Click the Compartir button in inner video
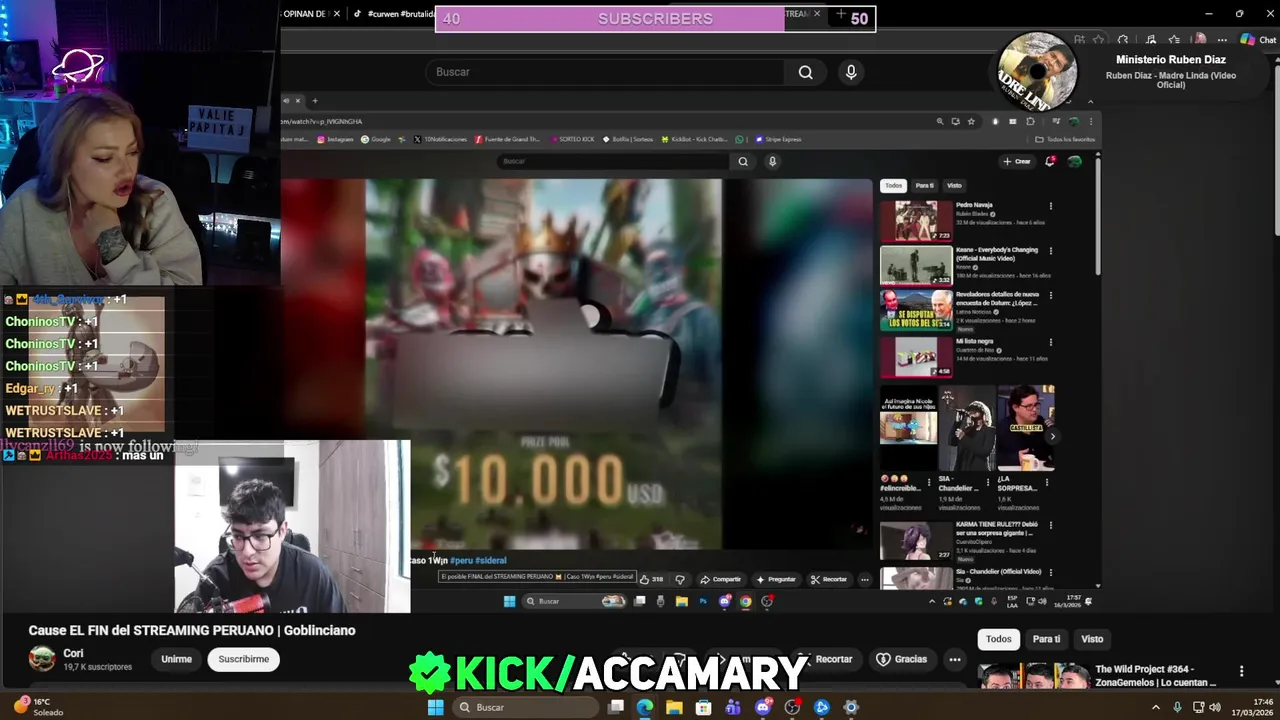This screenshot has height=720, width=1280. 721,579
